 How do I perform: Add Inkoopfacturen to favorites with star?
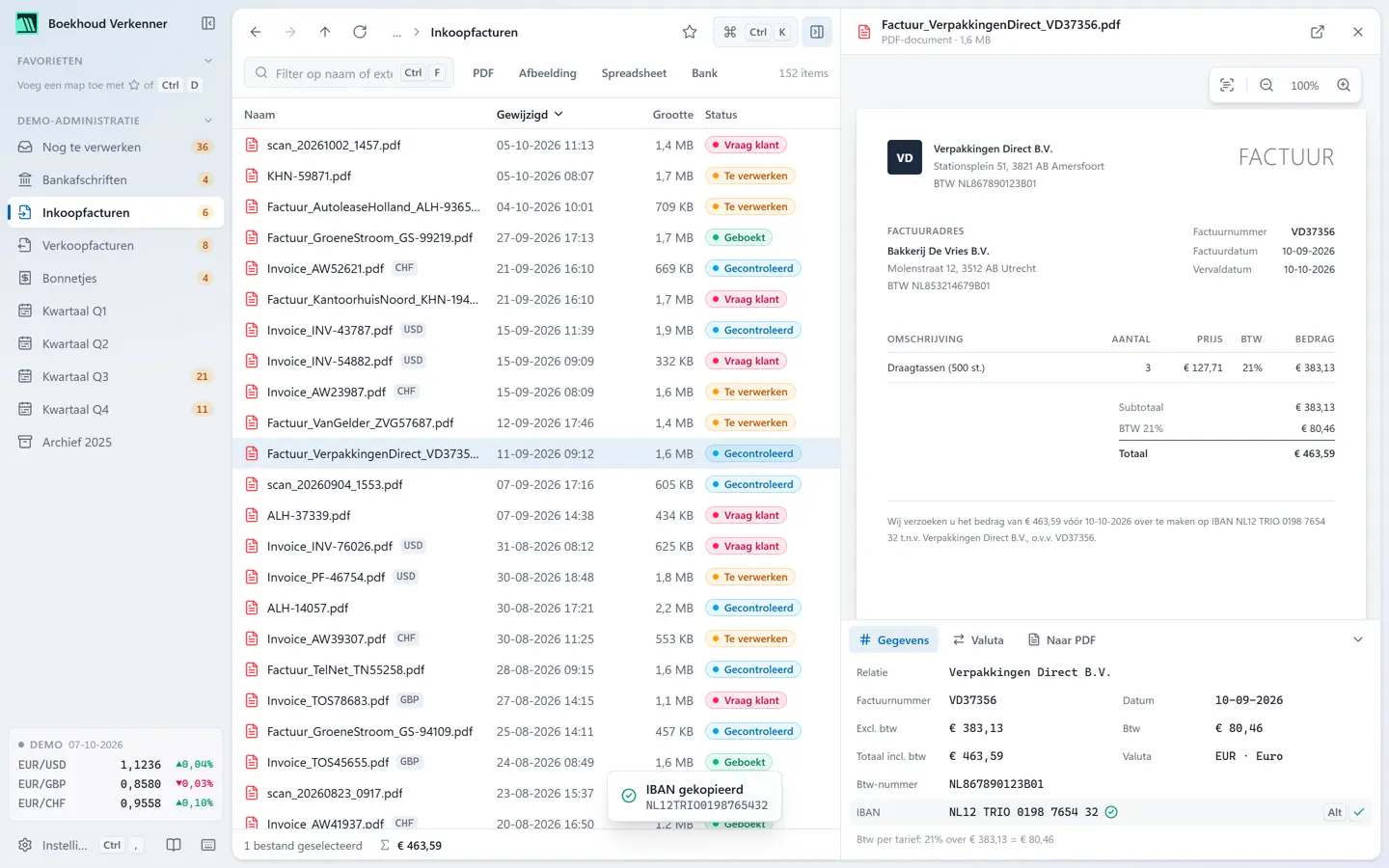point(690,32)
